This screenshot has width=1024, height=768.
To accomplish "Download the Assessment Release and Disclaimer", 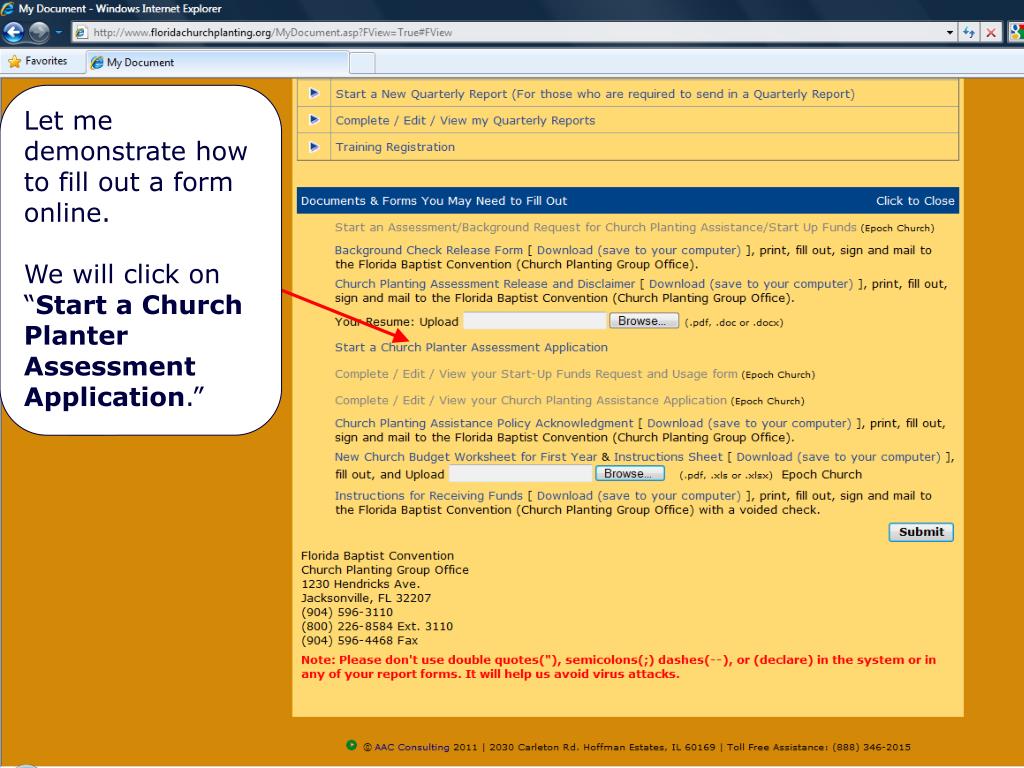I will point(751,284).
